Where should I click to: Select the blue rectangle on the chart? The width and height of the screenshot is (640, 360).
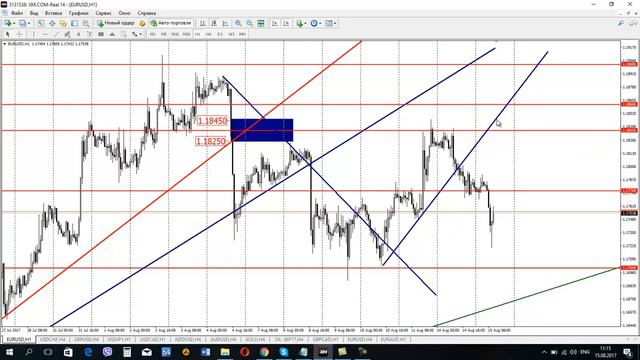click(262, 130)
